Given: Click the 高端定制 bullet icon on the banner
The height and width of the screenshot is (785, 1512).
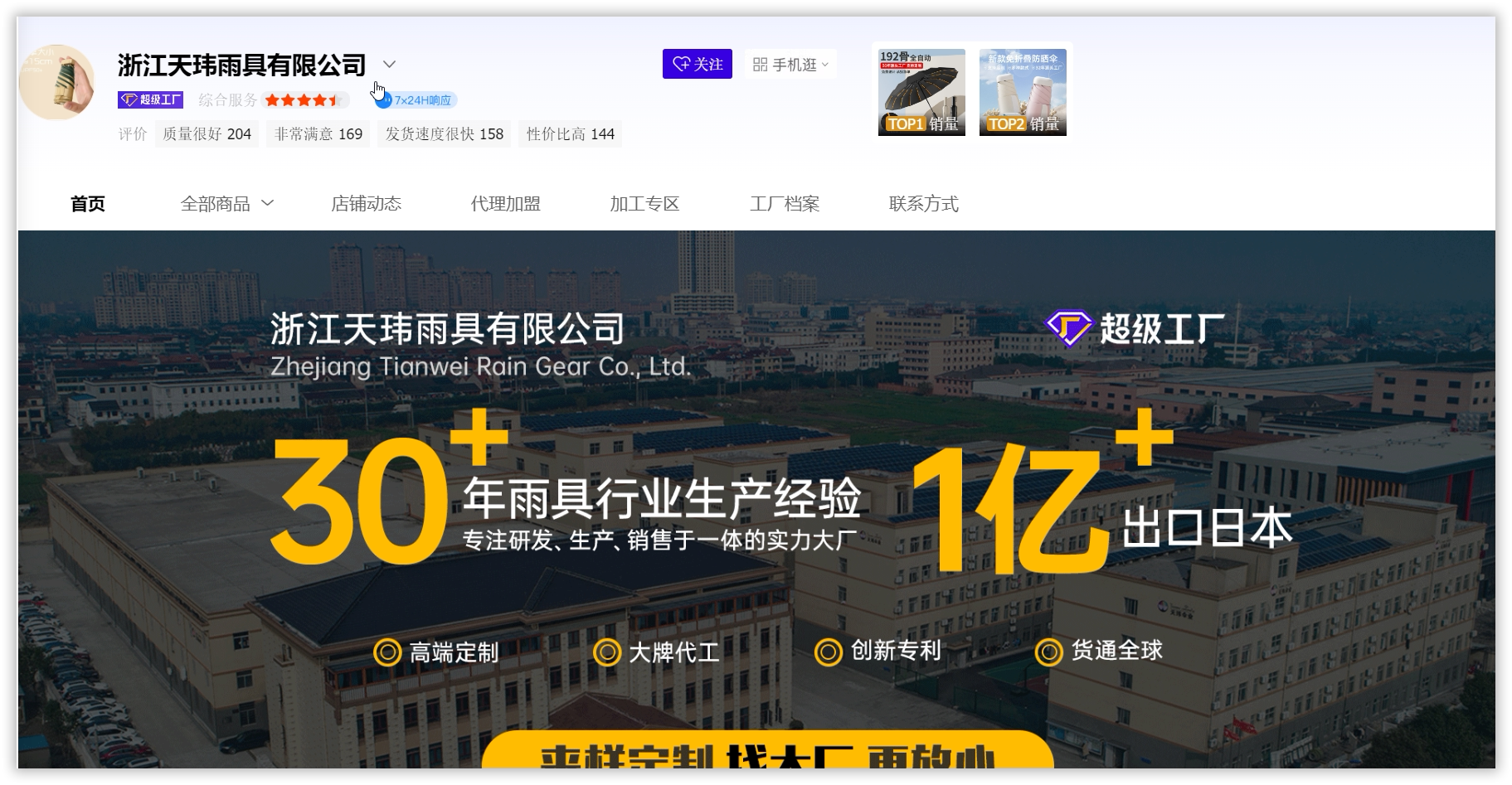Looking at the screenshot, I should point(387,652).
